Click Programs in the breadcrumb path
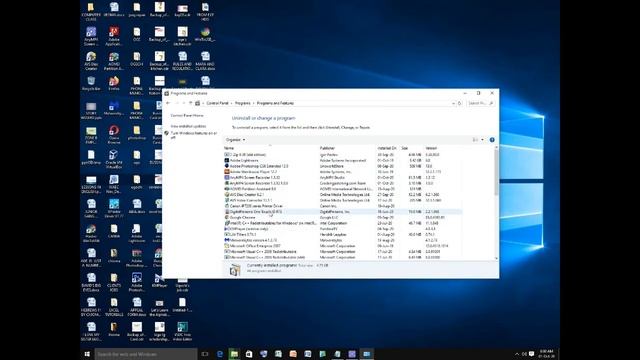Screen dimensions: 640x360 [x=242, y=103]
